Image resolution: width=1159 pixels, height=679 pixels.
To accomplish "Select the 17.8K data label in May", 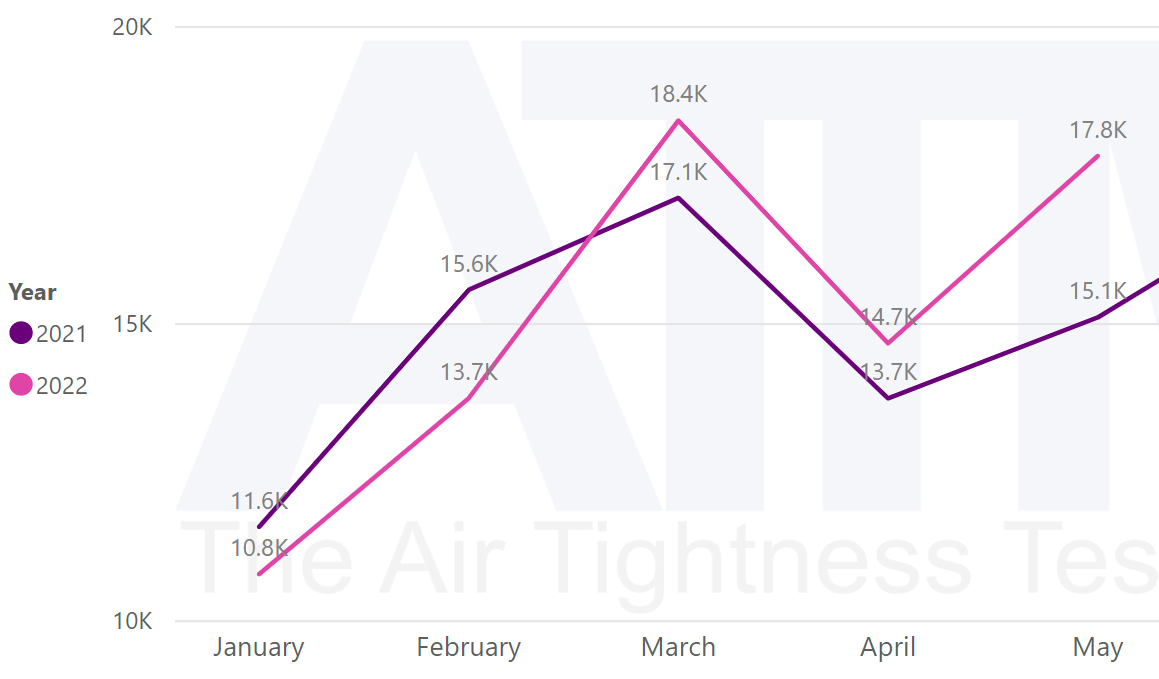I will (x=1097, y=130).
